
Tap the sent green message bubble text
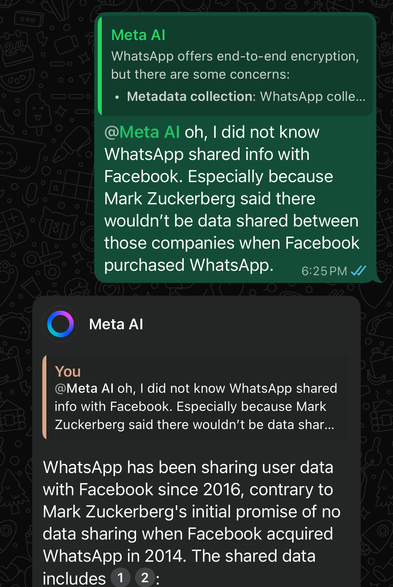click(x=231, y=198)
